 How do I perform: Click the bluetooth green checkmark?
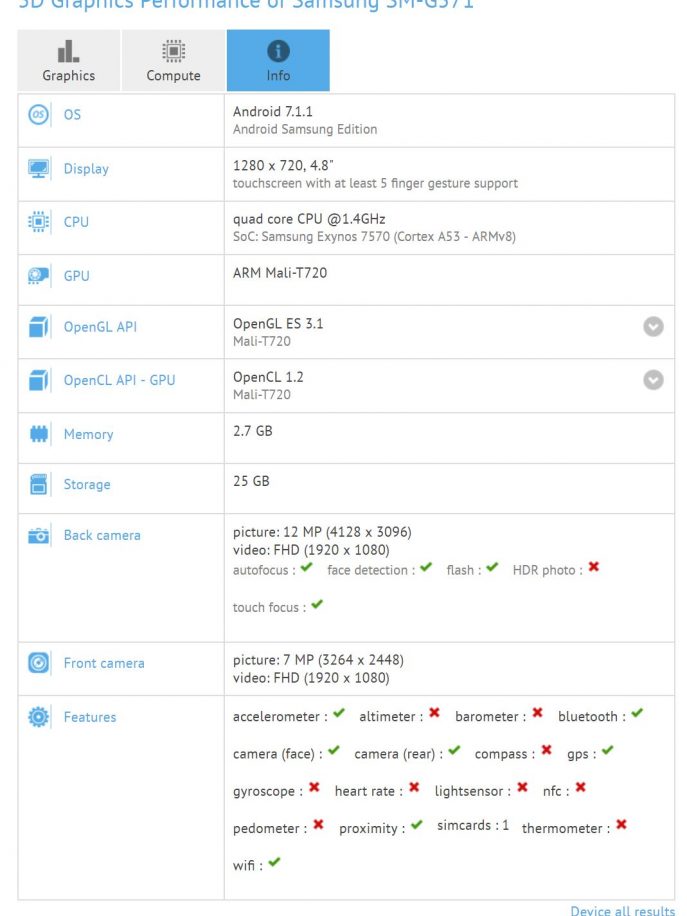tap(637, 714)
